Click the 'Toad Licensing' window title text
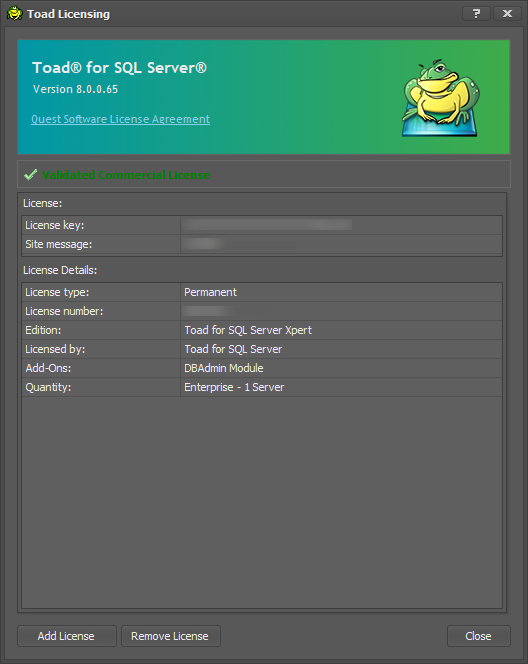528x664 pixels. pos(69,14)
